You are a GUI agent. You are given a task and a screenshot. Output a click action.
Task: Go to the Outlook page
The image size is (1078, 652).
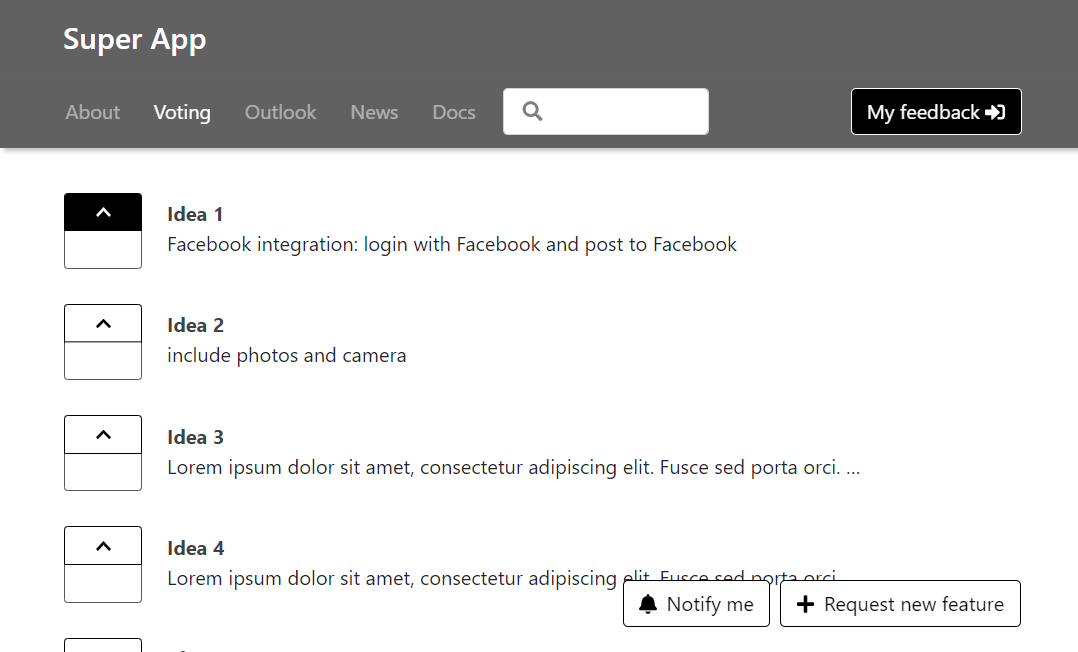[280, 112]
